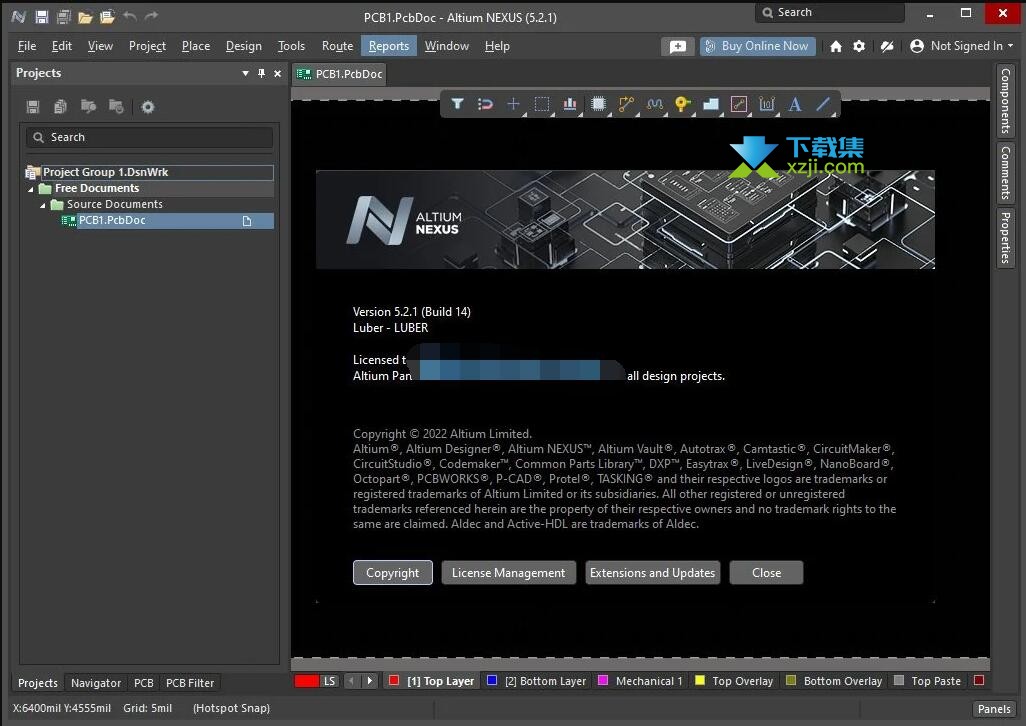The height and width of the screenshot is (726, 1026).
Task: Open Projects panel gear settings
Action: [148, 107]
